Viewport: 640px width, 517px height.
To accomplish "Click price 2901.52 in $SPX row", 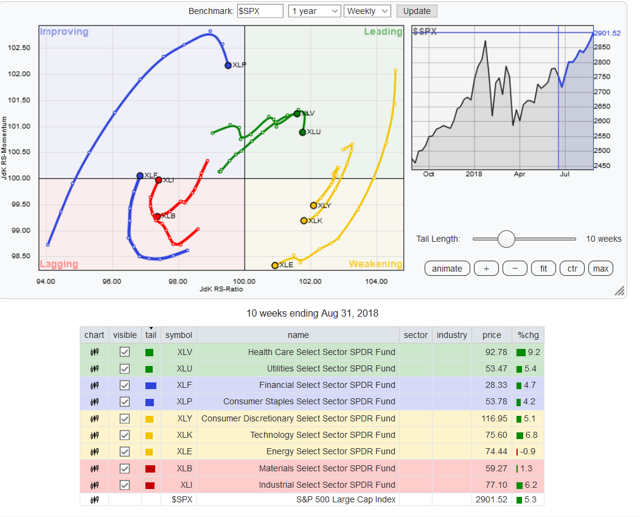I will (x=491, y=499).
